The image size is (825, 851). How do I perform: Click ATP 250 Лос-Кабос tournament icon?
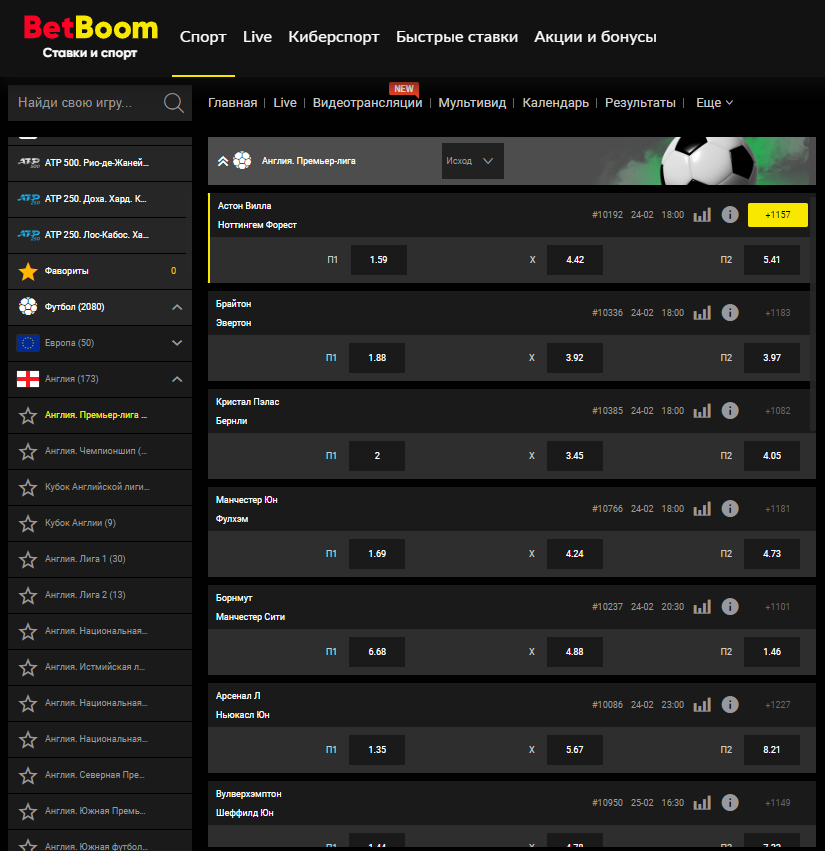(x=29, y=235)
